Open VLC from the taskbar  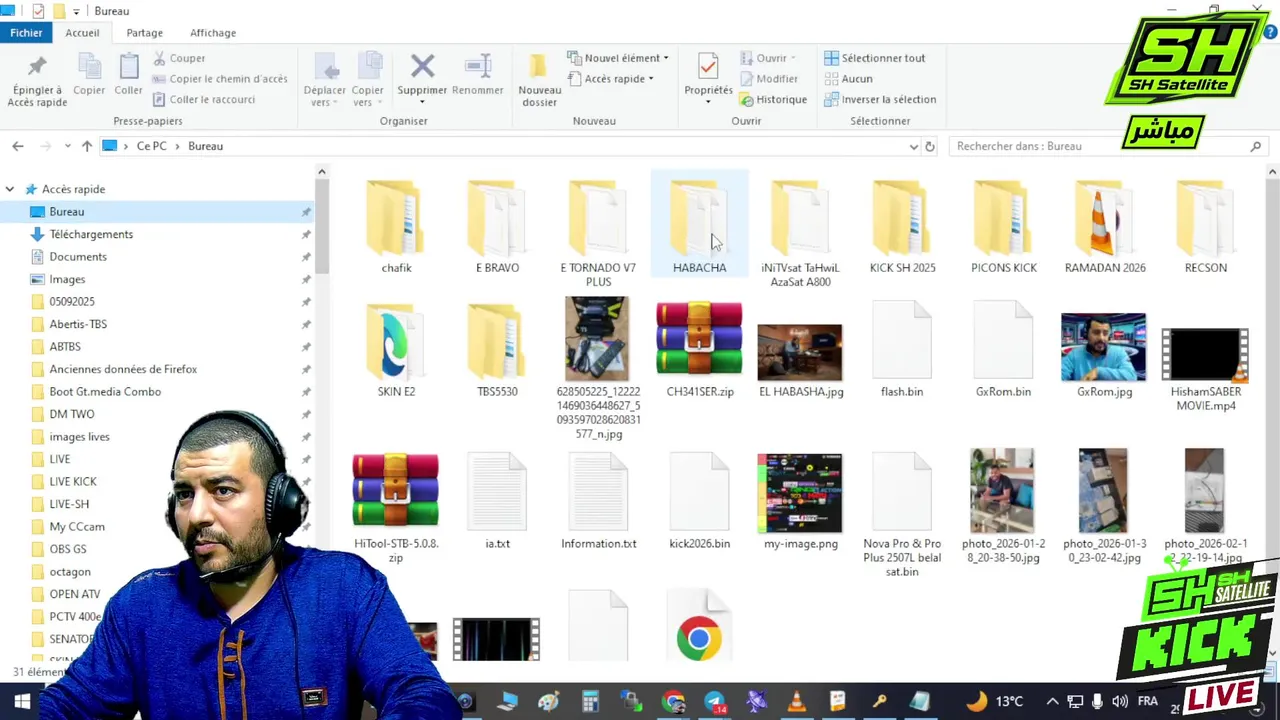coord(796,701)
